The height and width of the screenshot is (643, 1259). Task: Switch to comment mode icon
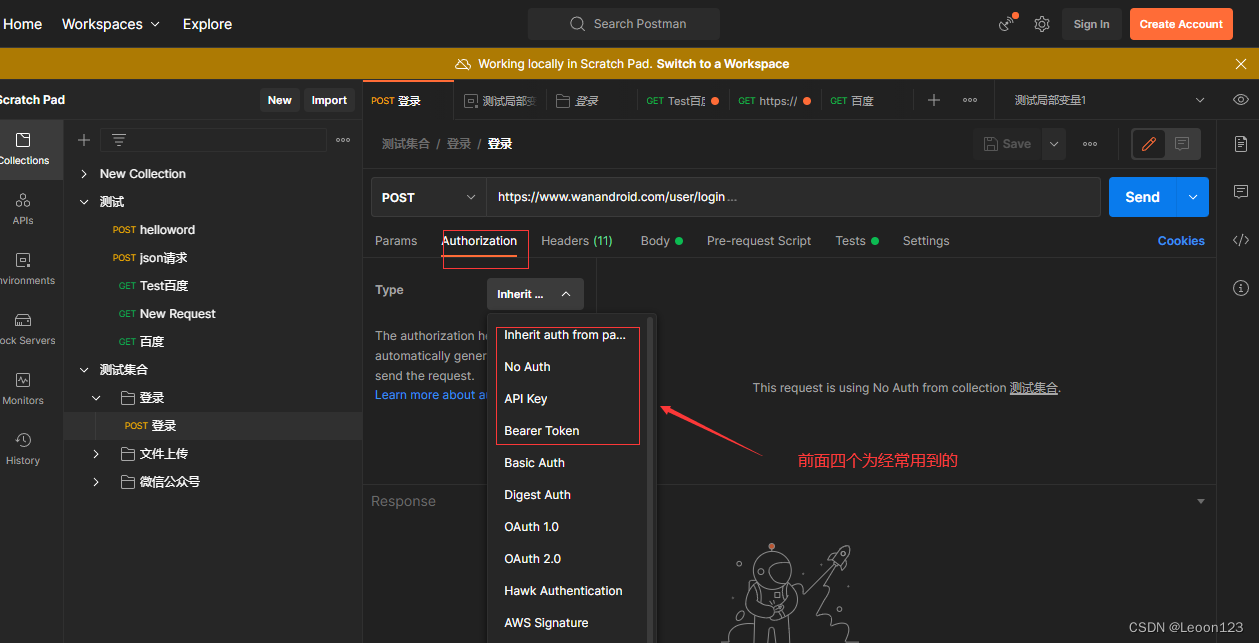pyautogui.click(x=1182, y=144)
